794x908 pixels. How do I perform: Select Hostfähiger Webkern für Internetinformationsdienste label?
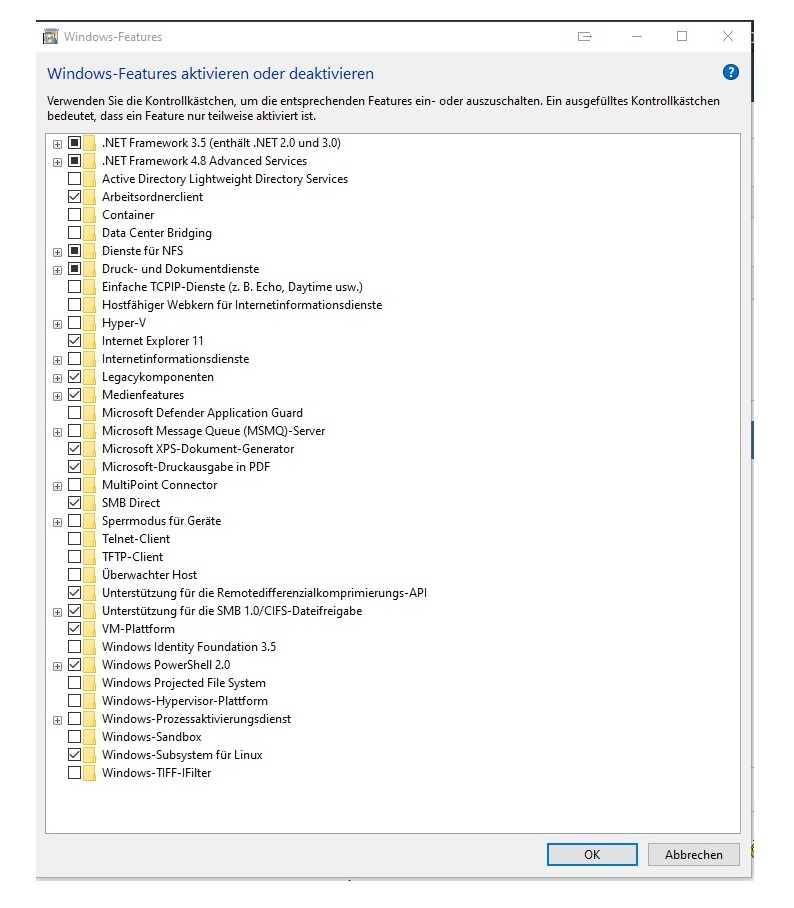[x=242, y=305]
